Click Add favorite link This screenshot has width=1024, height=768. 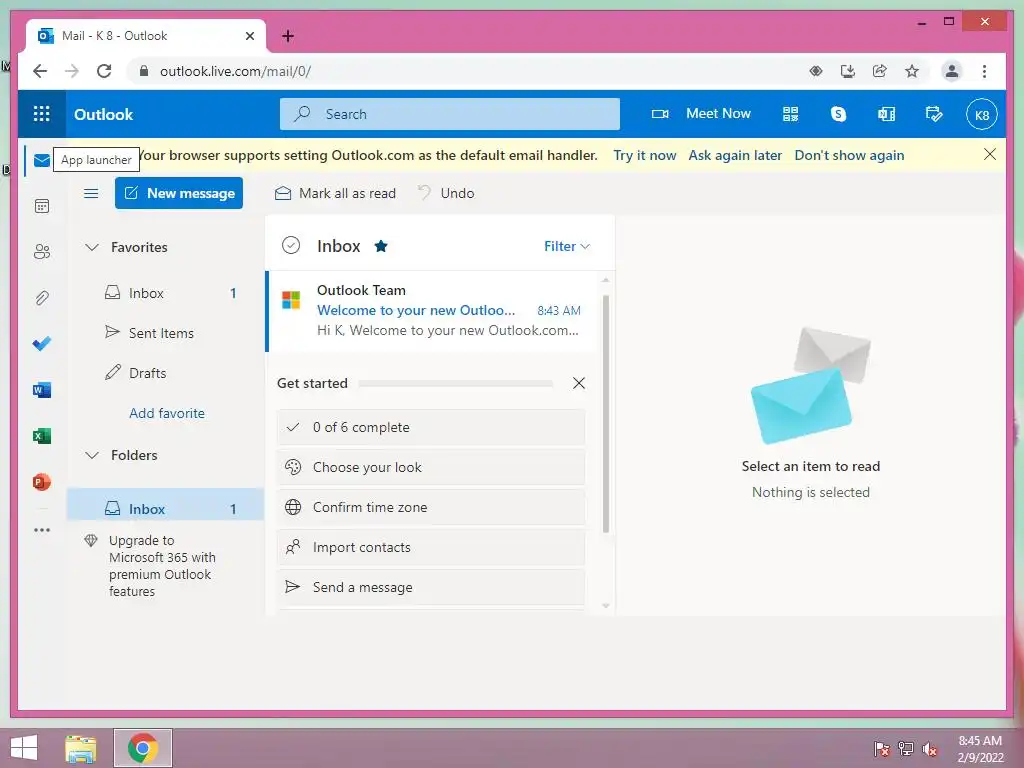tap(167, 413)
